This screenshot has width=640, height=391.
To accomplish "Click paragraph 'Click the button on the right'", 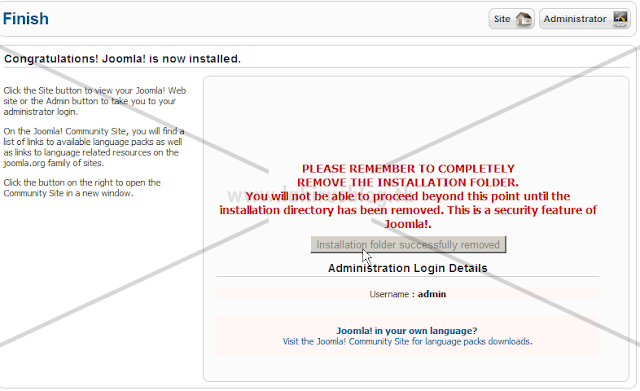I will coord(82,188).
